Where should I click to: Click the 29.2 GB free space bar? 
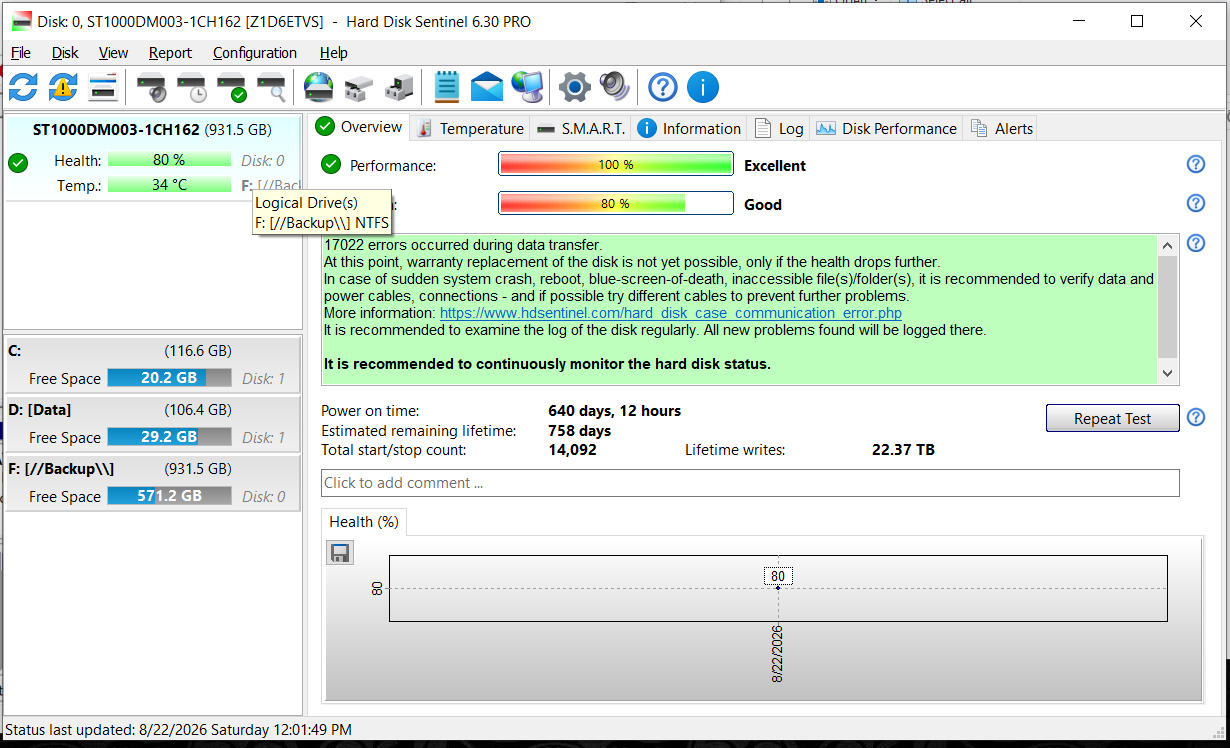point(169,437)
